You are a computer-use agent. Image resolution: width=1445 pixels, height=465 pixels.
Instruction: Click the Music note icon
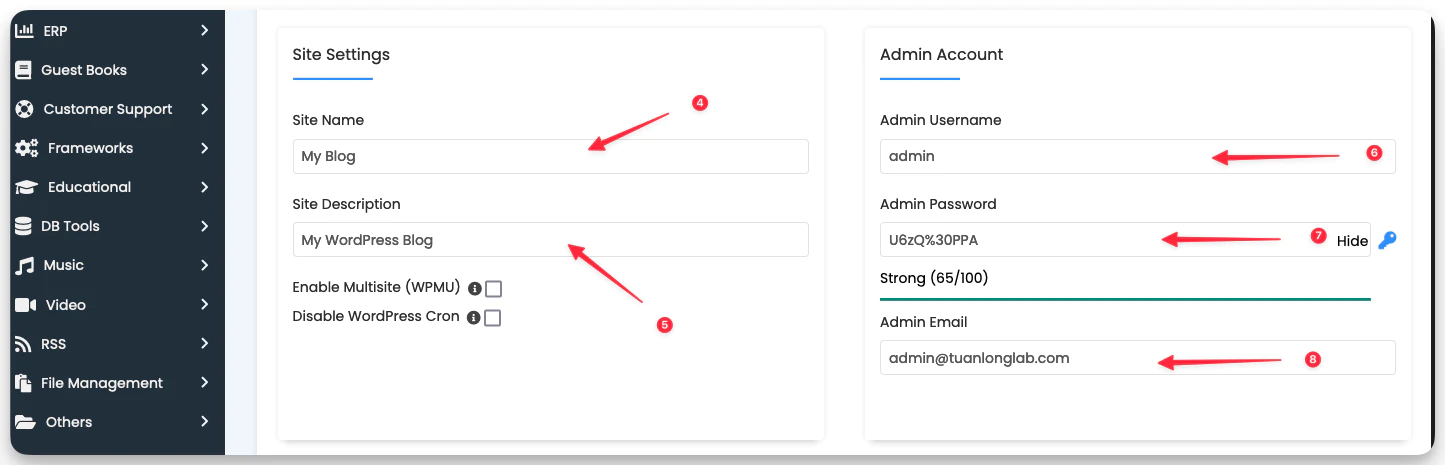tap(25, 265)
